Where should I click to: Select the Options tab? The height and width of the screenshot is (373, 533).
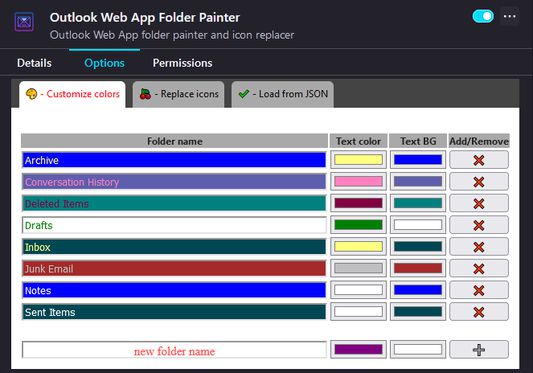104,63
